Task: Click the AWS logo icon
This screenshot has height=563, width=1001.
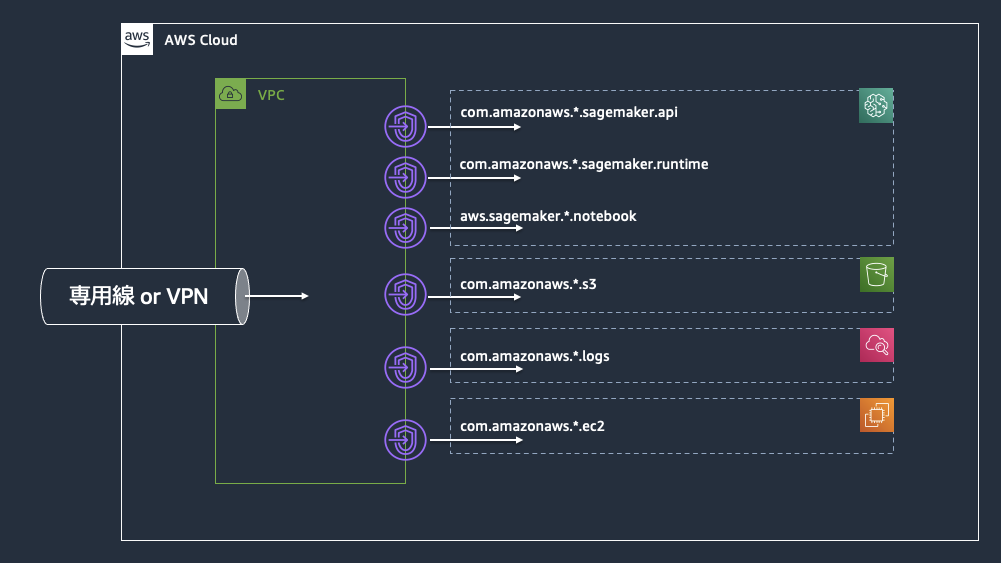Action: (x=137, y=39)
